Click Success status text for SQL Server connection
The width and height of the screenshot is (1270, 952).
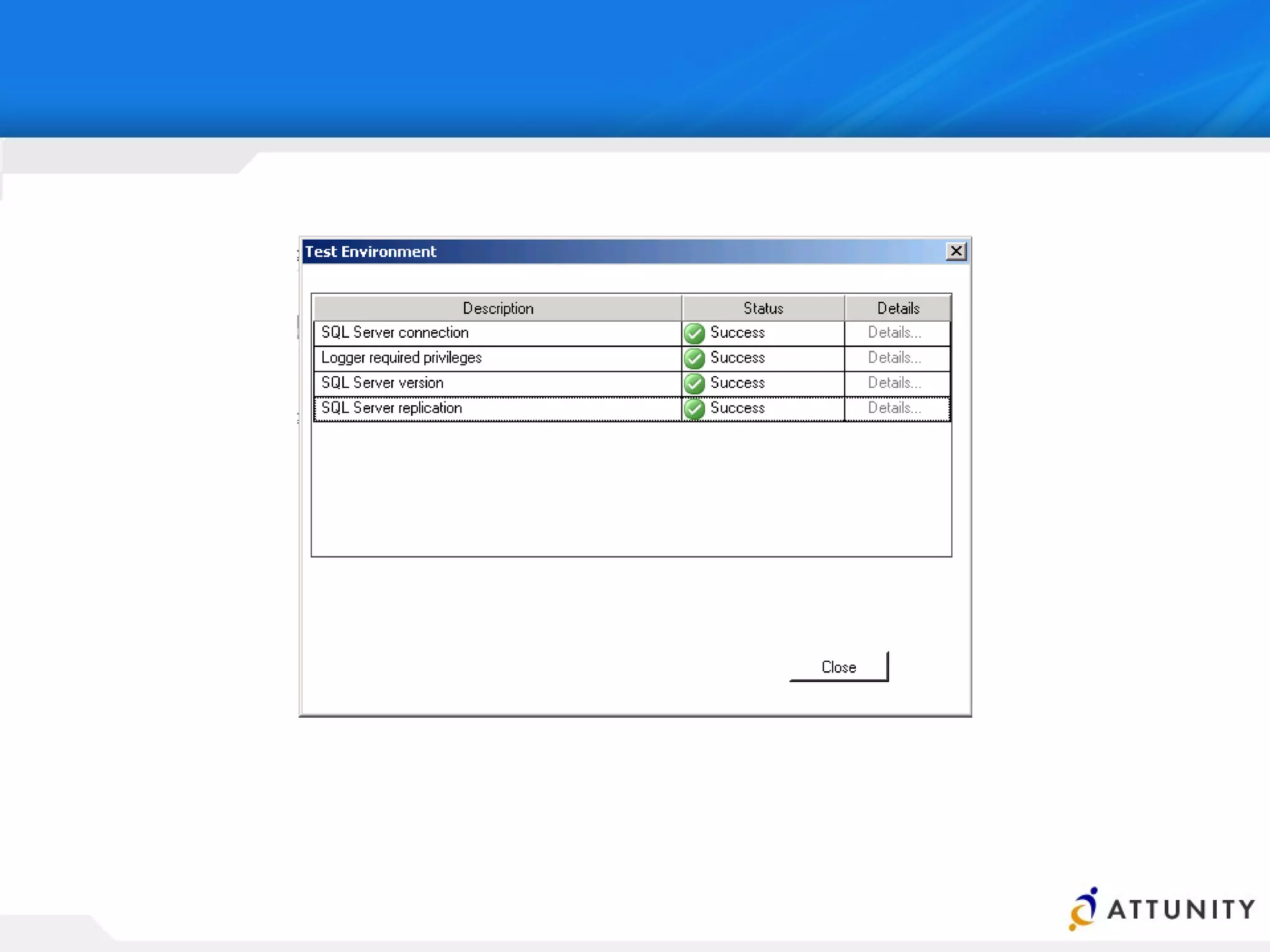pyautogui.click(x=737, y=333)
